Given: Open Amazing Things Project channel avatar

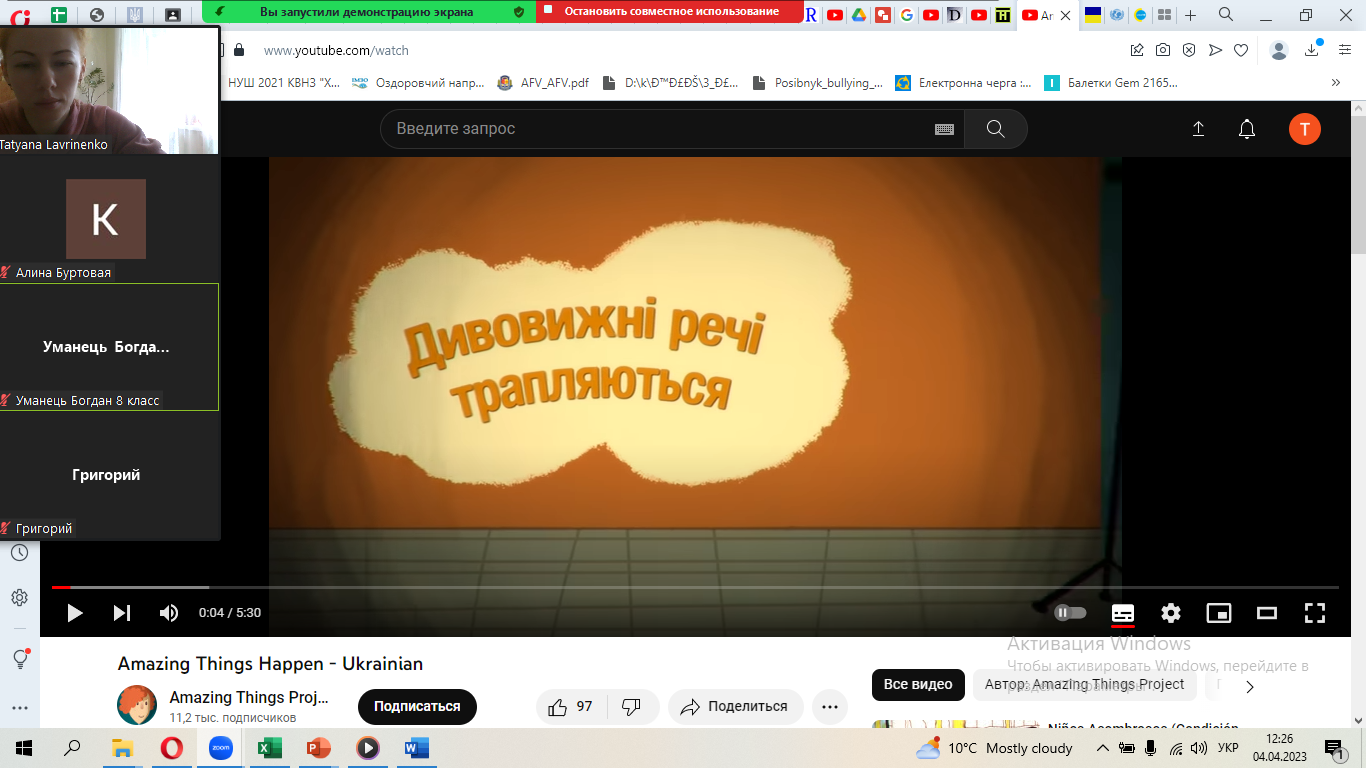Looking at the screenshot, I should [137, 706].
